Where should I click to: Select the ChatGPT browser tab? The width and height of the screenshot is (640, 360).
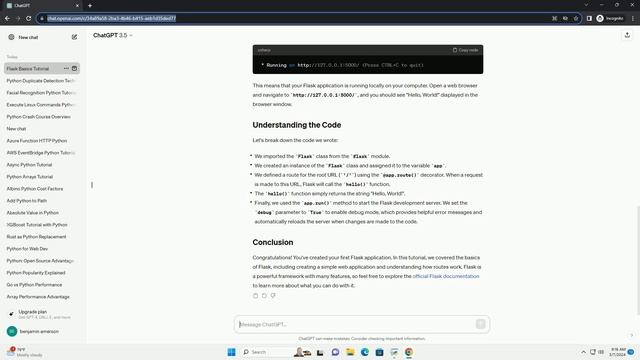coord(43,6)
